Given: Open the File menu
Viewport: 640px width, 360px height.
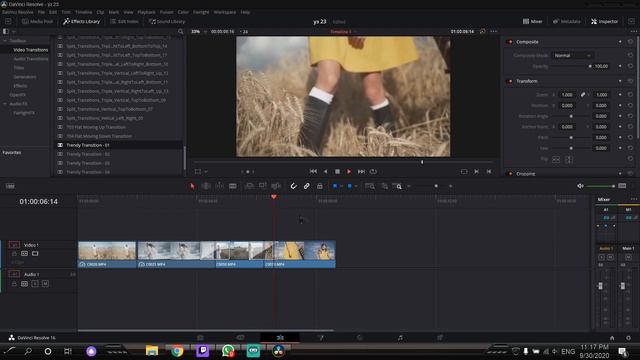Looking at the screenshot, I should click(x=41, y=12).
